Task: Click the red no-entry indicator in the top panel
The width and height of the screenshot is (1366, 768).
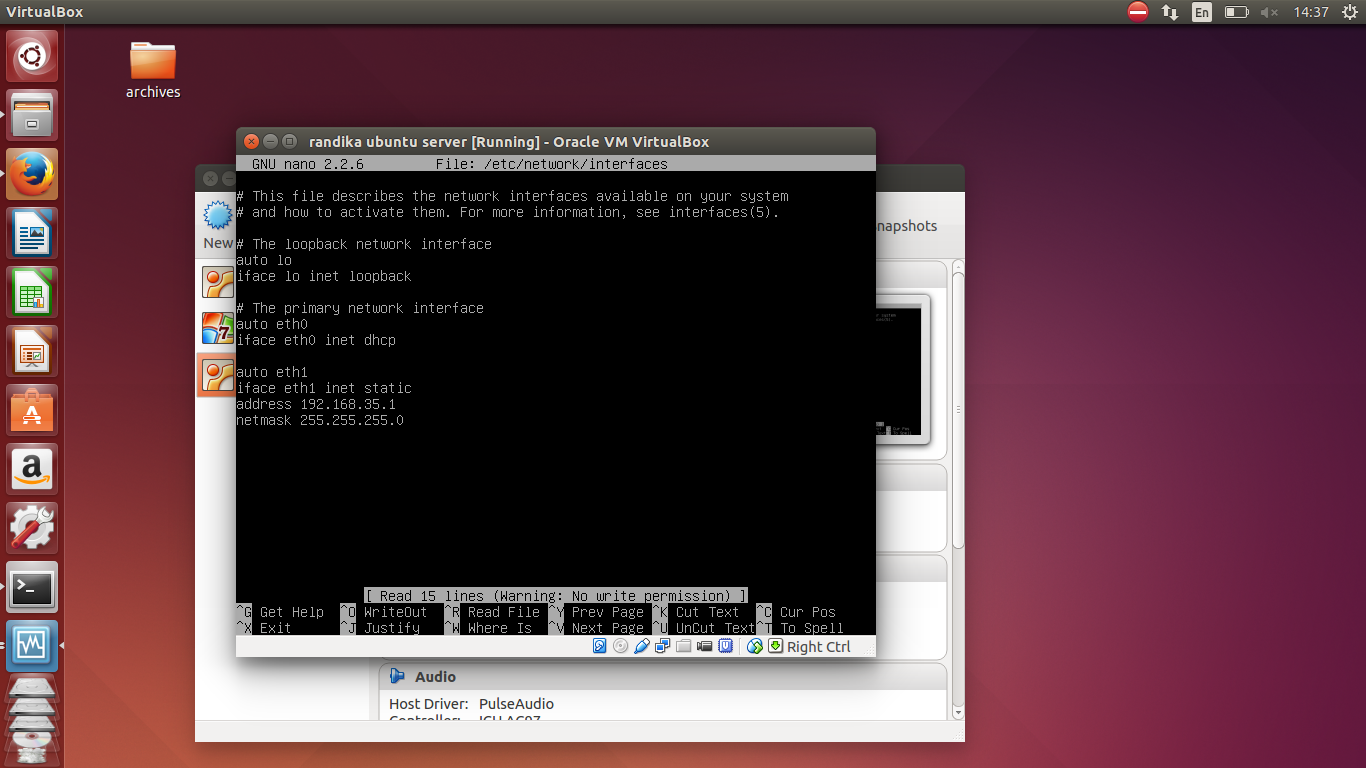Action: point(1138,12)
